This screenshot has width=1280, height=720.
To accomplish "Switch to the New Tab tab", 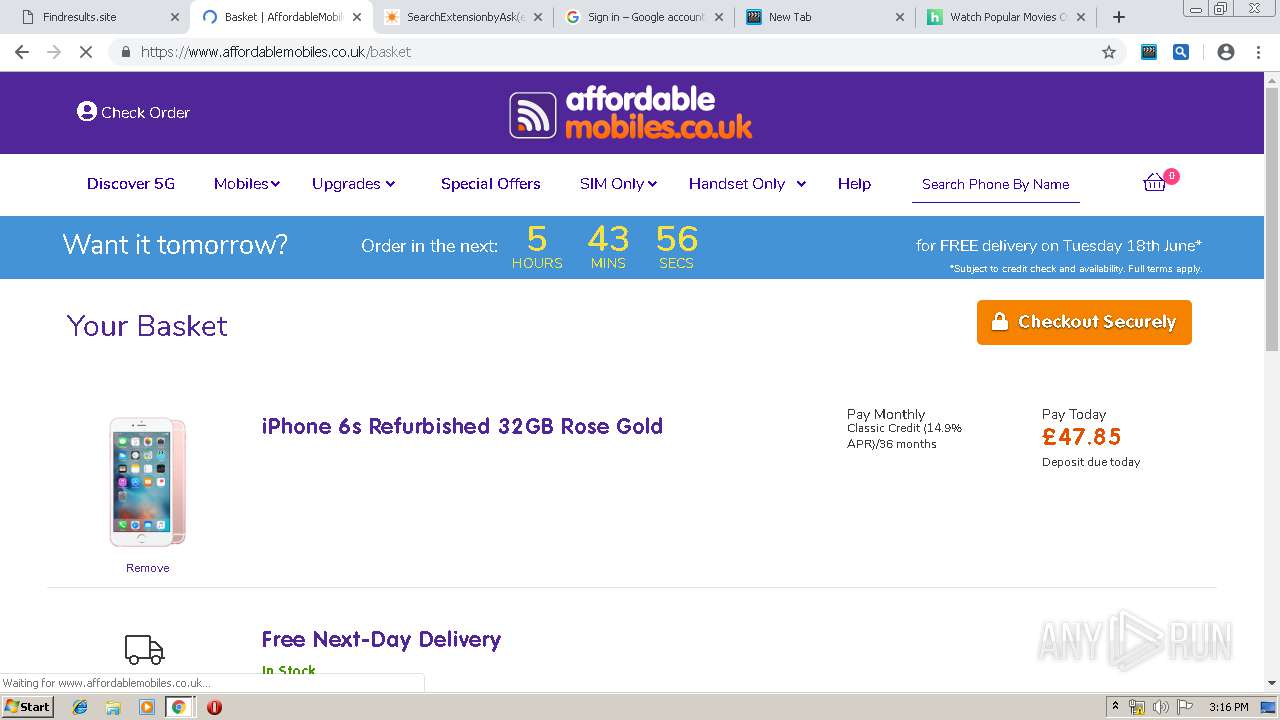I will click(x=826, y=17).
